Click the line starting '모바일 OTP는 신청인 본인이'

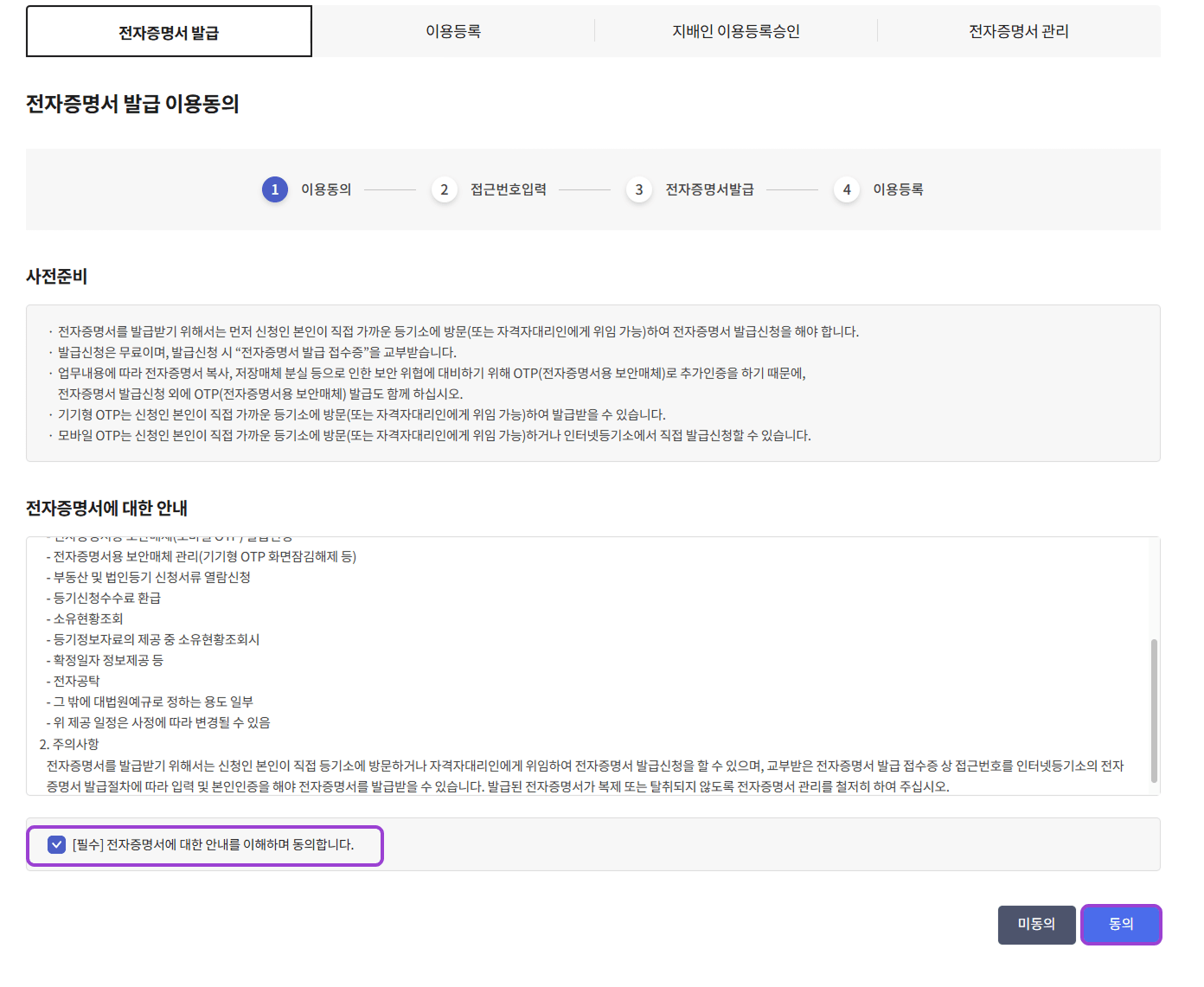pyautogui.click(x=434, y=435)
